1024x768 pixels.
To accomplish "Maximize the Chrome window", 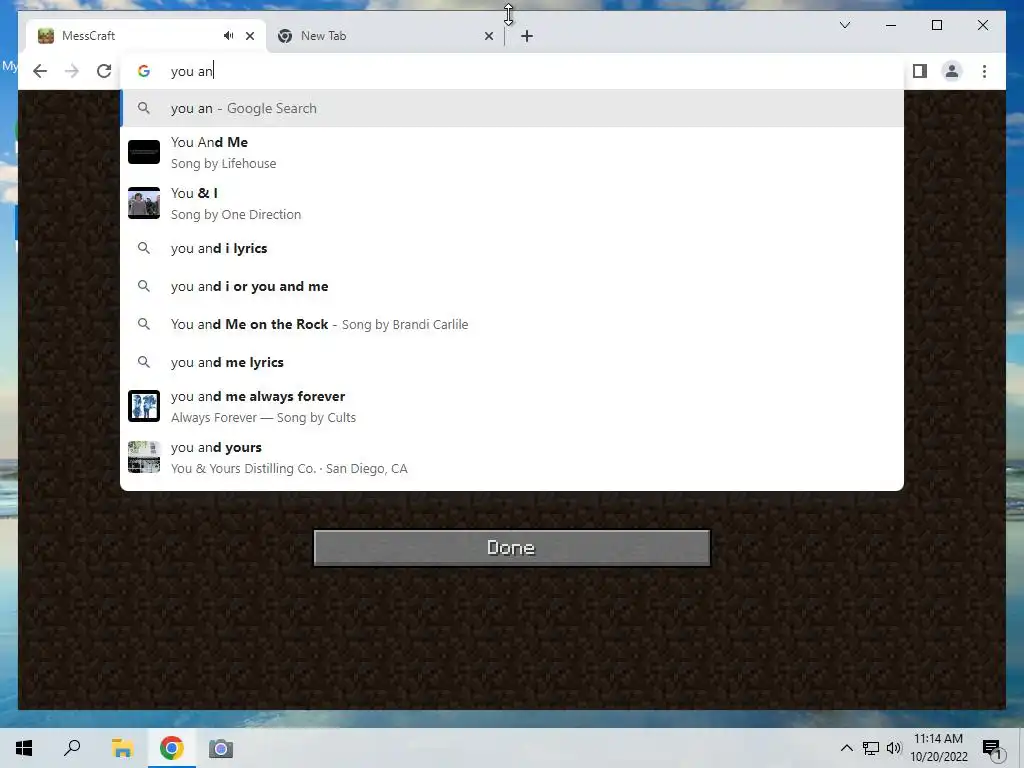I will [x=936, y=25].
